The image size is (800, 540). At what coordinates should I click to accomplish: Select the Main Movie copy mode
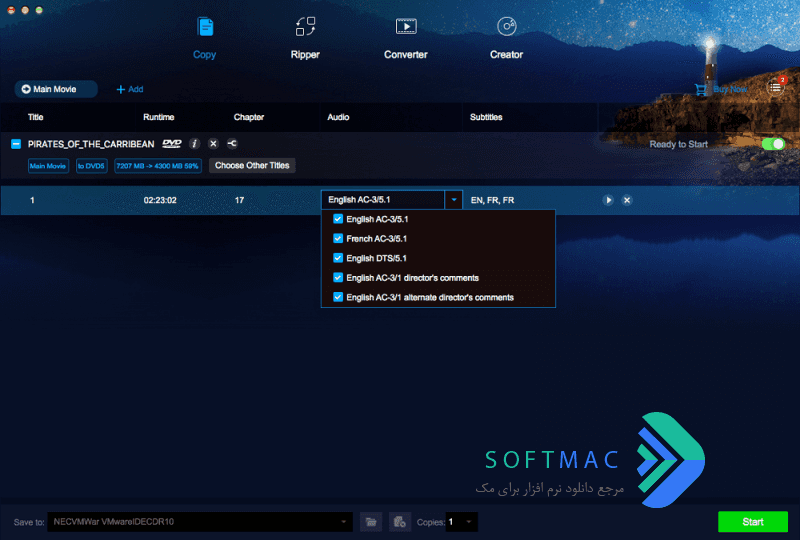(x=56, y=89)
